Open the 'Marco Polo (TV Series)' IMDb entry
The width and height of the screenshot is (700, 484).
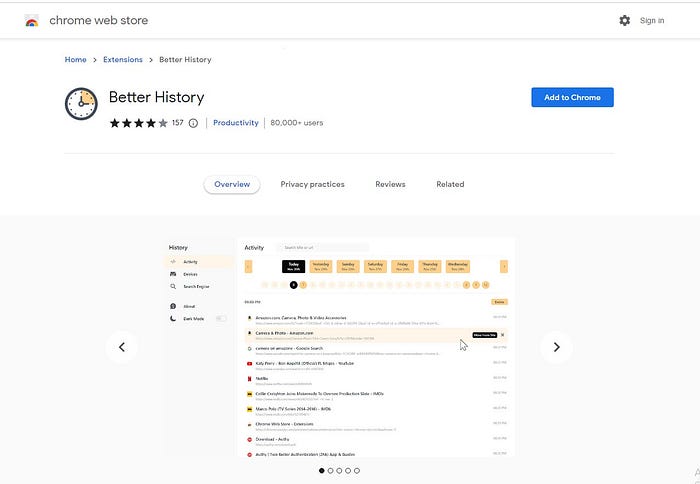(x=293, y=409)
